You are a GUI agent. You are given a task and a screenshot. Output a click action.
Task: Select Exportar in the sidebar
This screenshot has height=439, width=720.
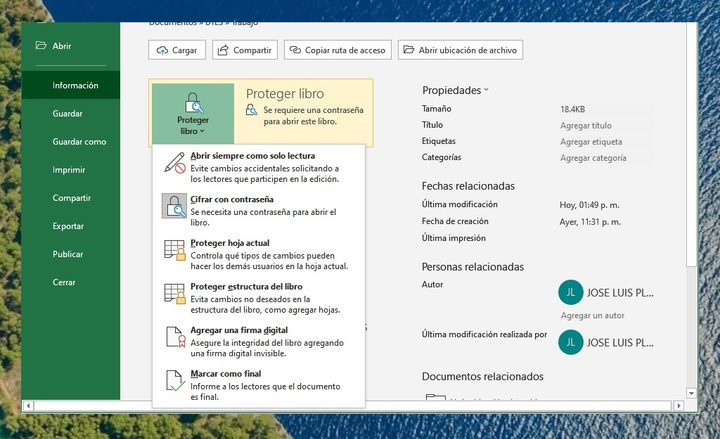pos(71,225)
